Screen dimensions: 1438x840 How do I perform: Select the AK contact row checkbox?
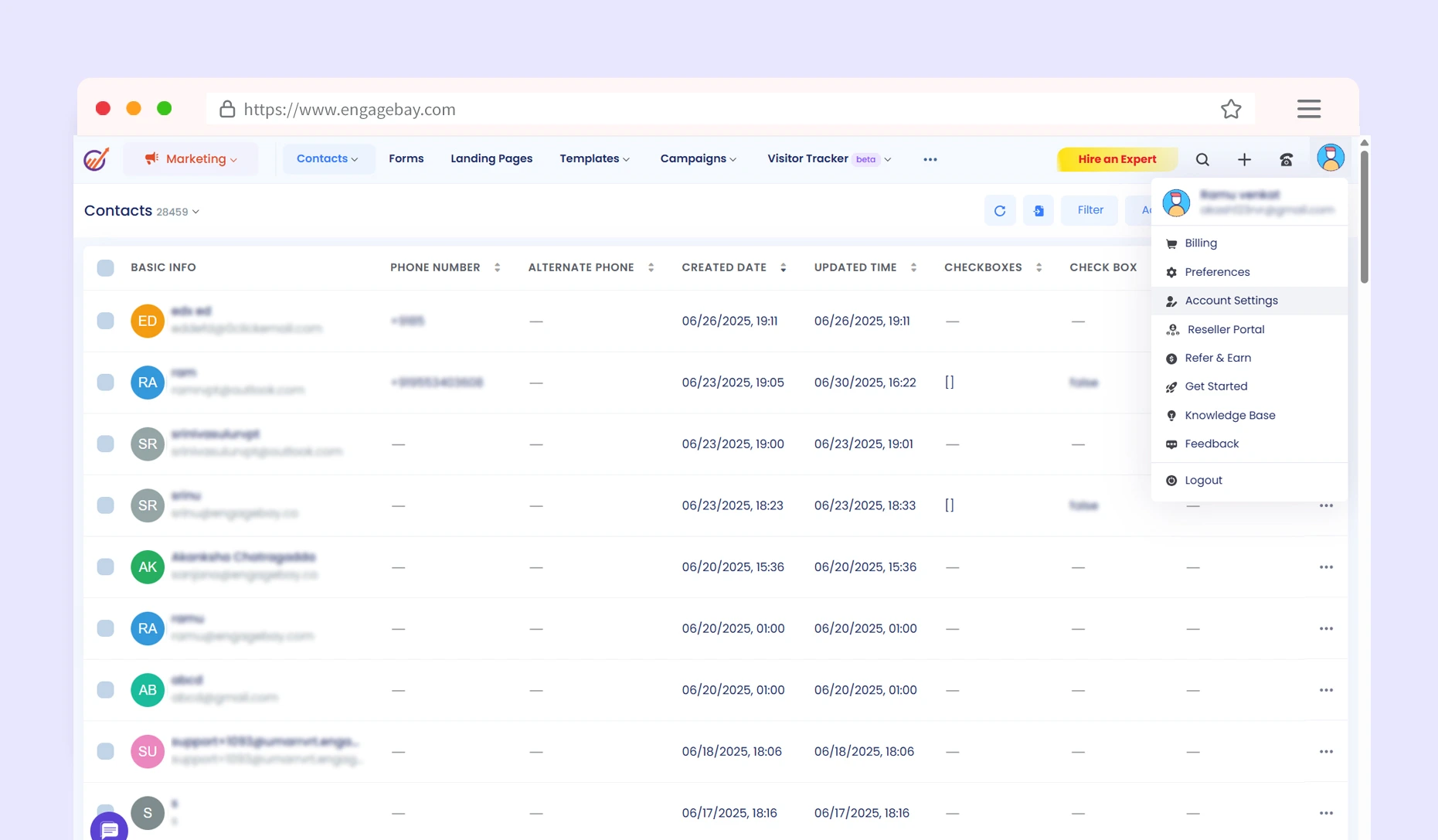106,567
